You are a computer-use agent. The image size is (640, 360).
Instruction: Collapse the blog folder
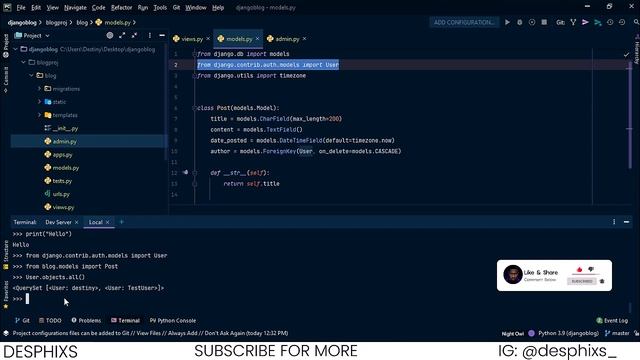[31, 76]
